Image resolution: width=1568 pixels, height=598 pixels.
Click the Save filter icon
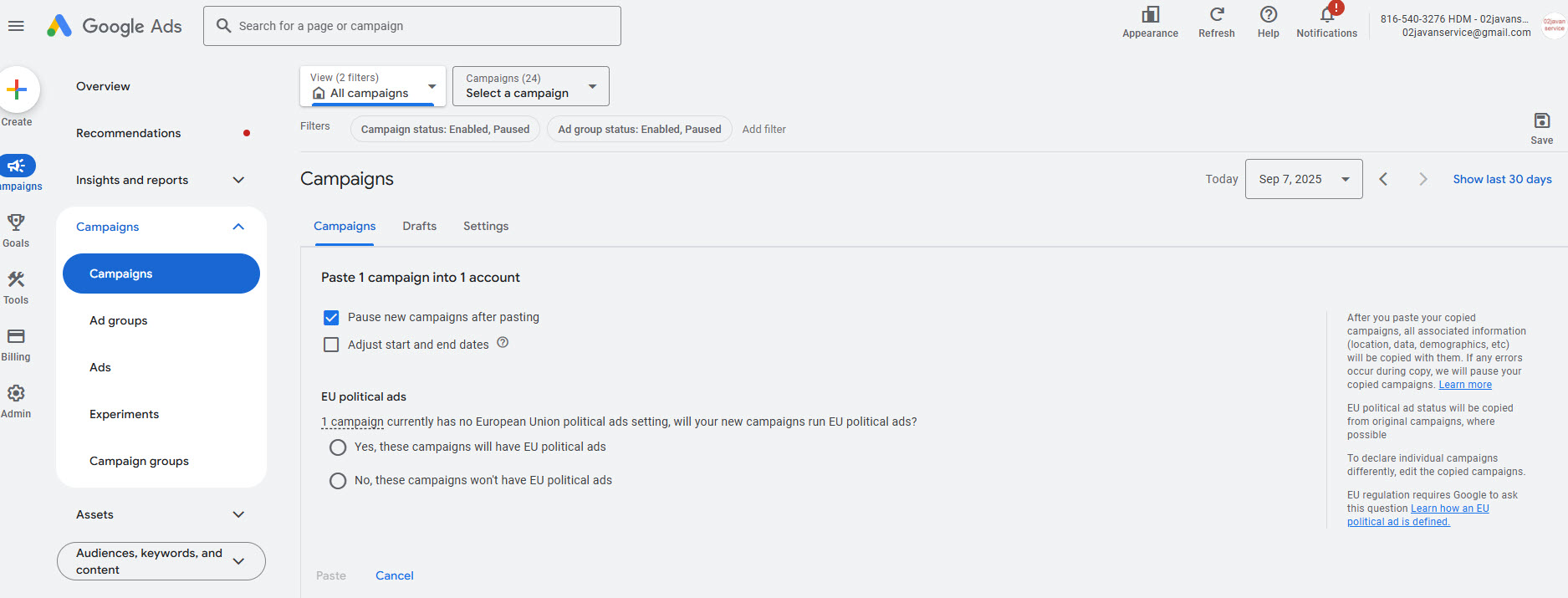[x=1542, y=120]
